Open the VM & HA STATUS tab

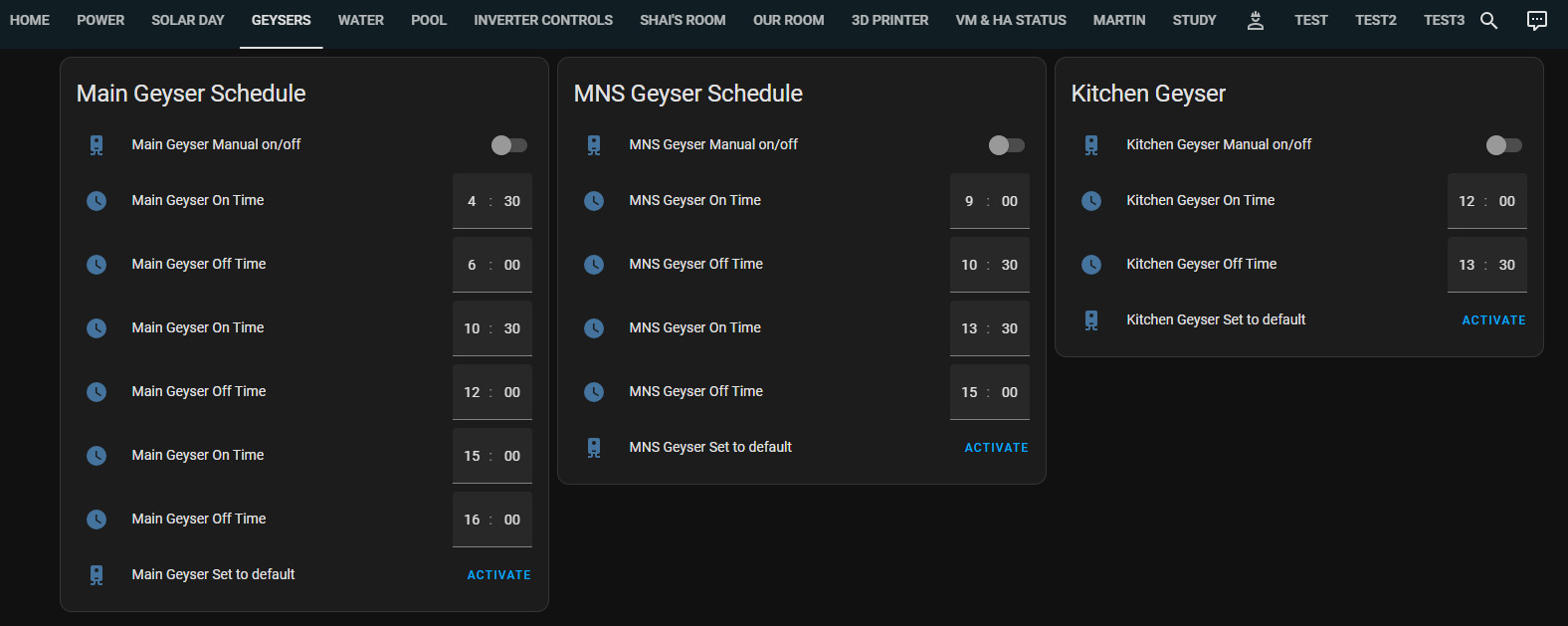tap(1011, 20)
